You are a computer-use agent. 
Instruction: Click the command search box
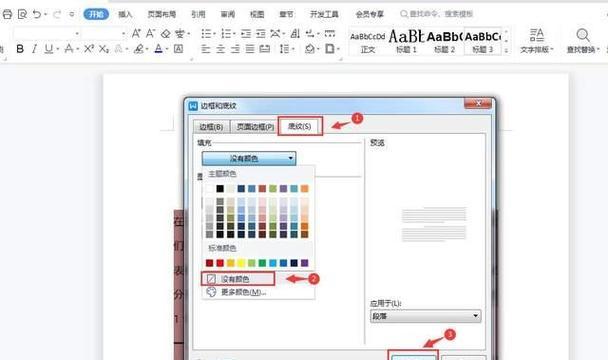click(436, 14)
